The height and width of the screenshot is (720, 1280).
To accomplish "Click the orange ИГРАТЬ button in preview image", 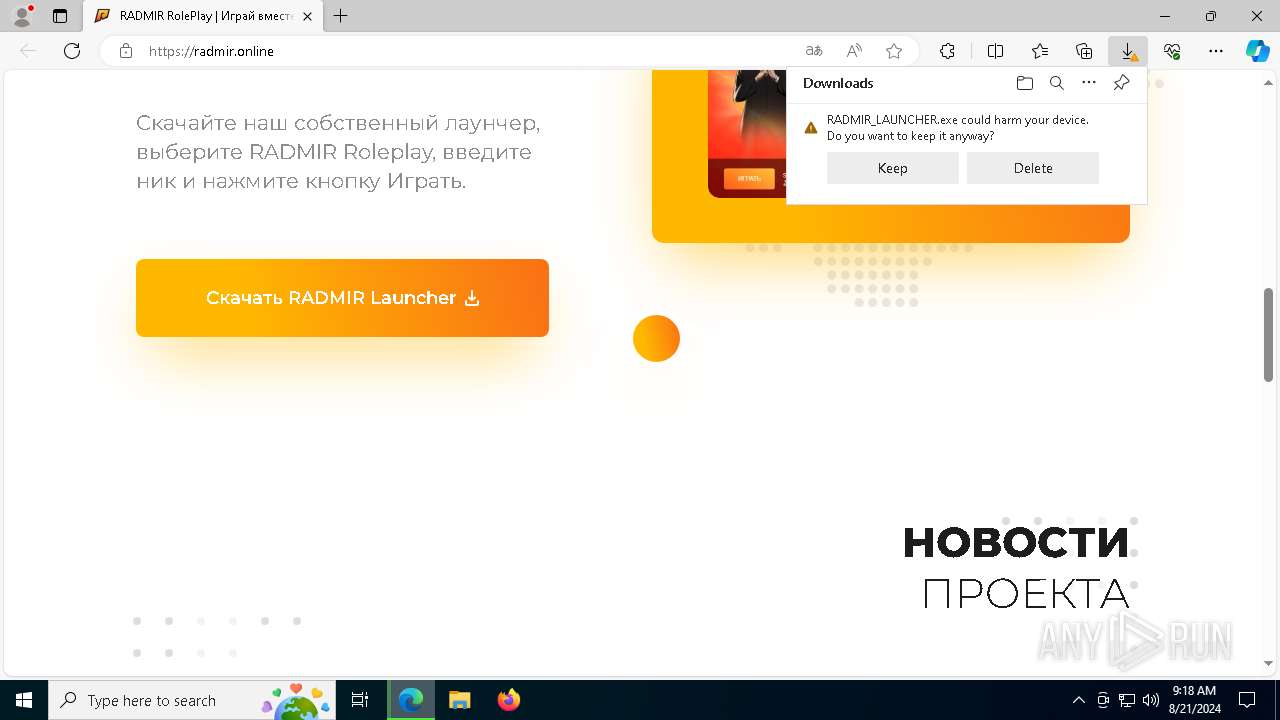I will (749, 179).
